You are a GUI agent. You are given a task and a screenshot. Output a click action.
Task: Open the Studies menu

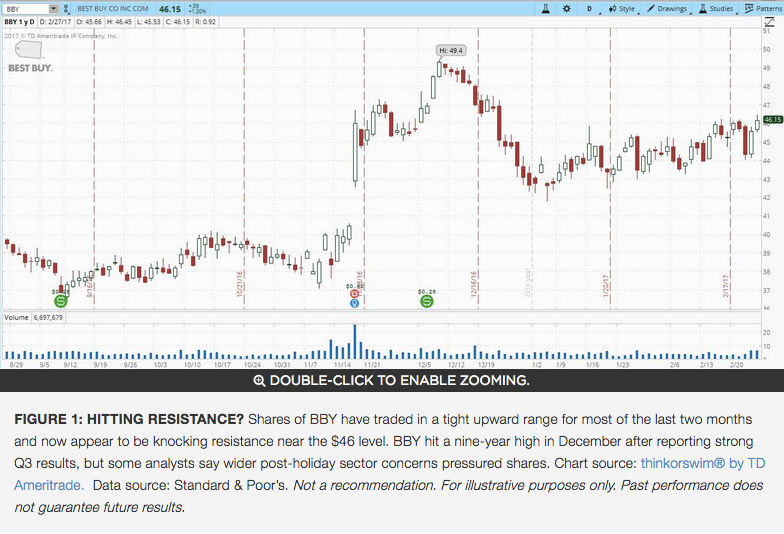(716, 9)
